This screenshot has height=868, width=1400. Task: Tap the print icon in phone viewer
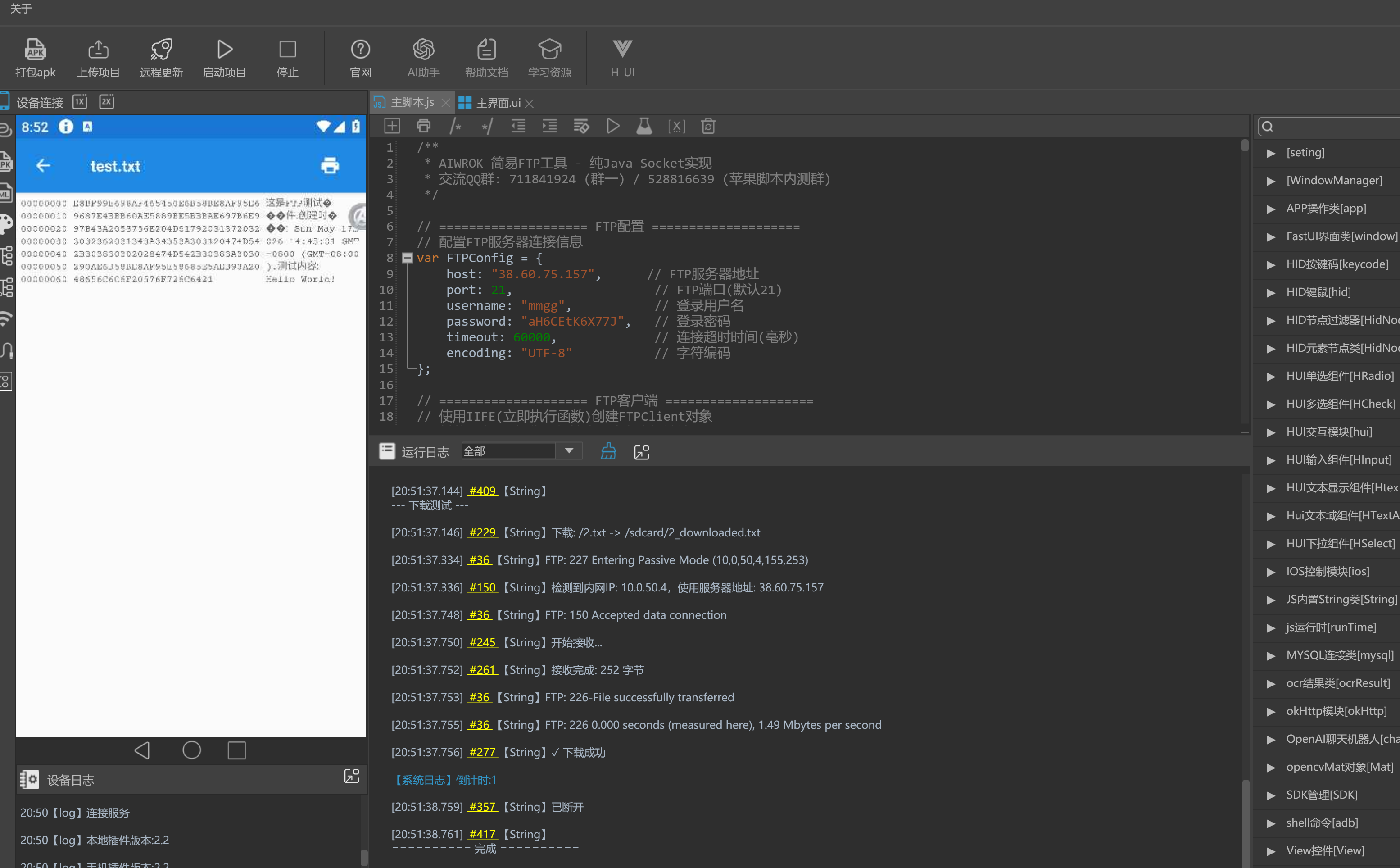(330, 166)
